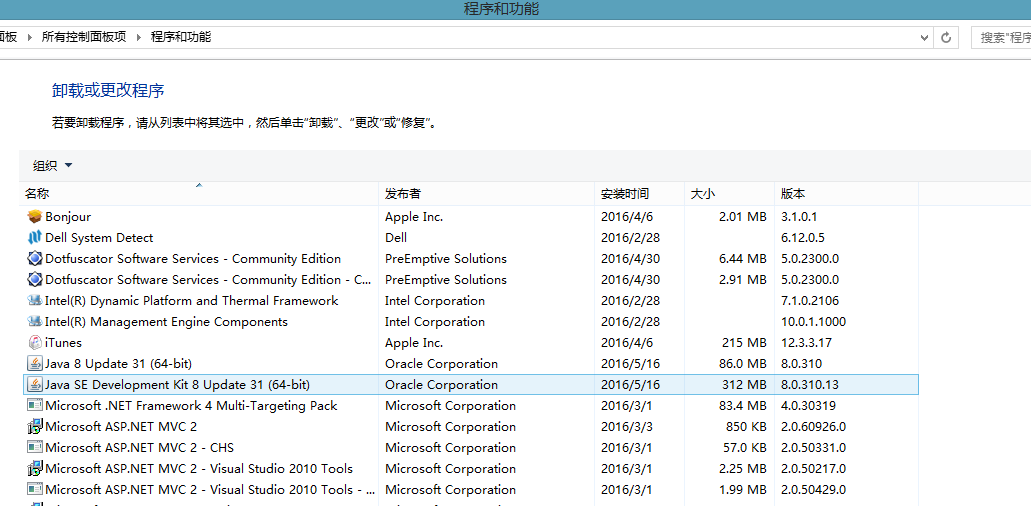
Task: Click the iTunes program icon
Action: [35, 342]
